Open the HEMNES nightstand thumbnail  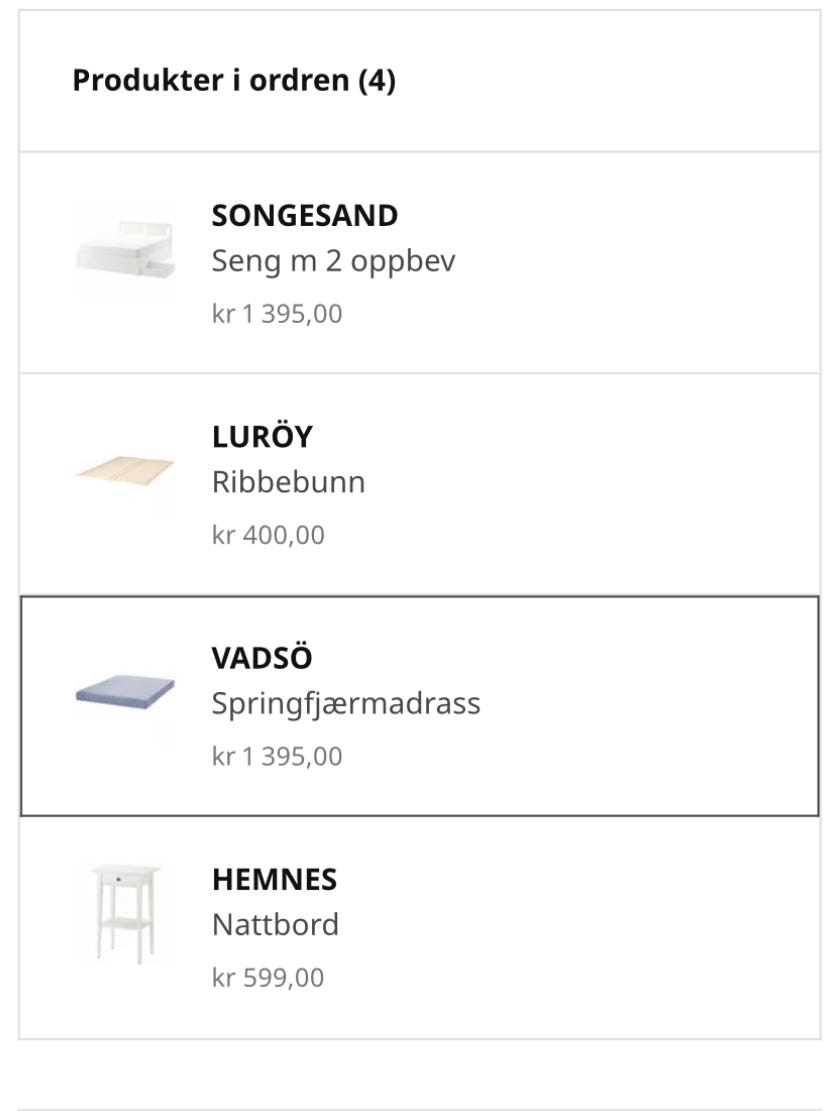[x=125, y=915]
